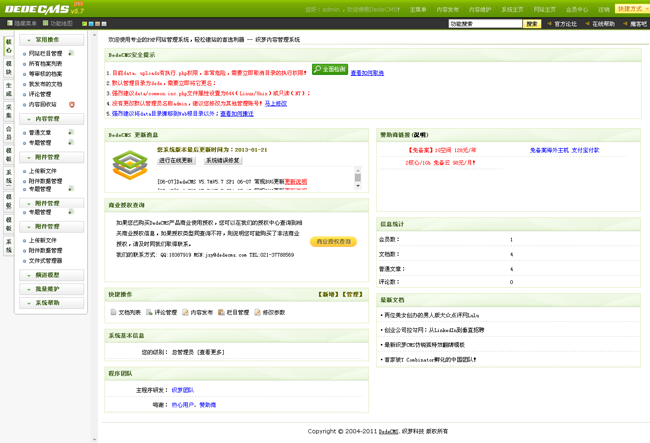This screenshot has width=650, height=443.
Task: Click the add icon beside 网站栏目管理
Action: [x=71, y=53]
